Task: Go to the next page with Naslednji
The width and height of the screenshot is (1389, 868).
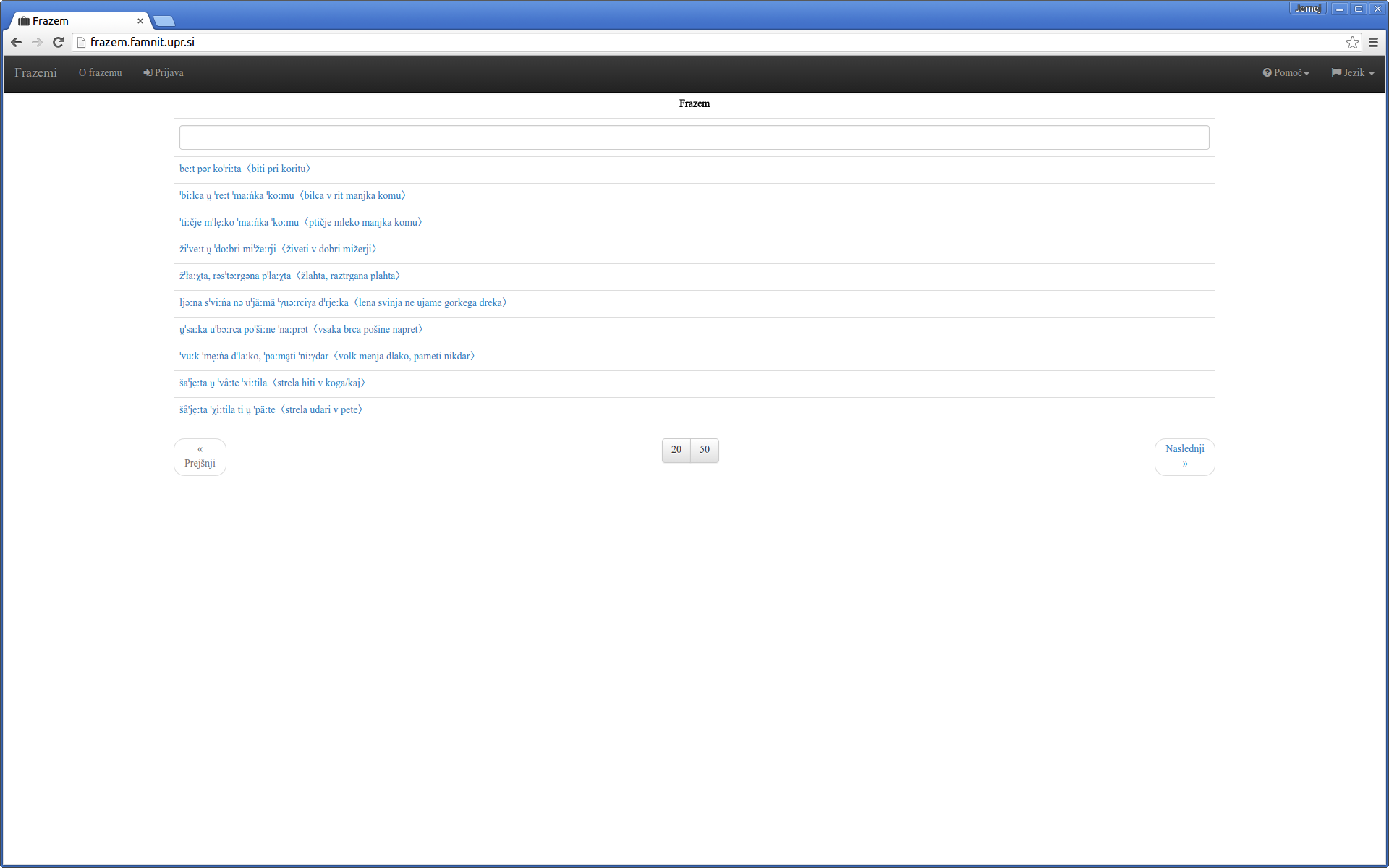Action: click(1184, 456)
